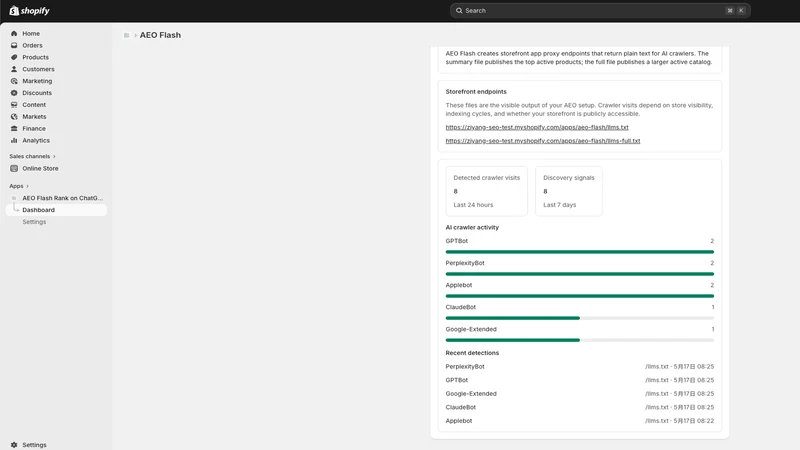800x450 pixels.
Task: Click the Home icon in sidebar
Action: click(x=14, y=34)
